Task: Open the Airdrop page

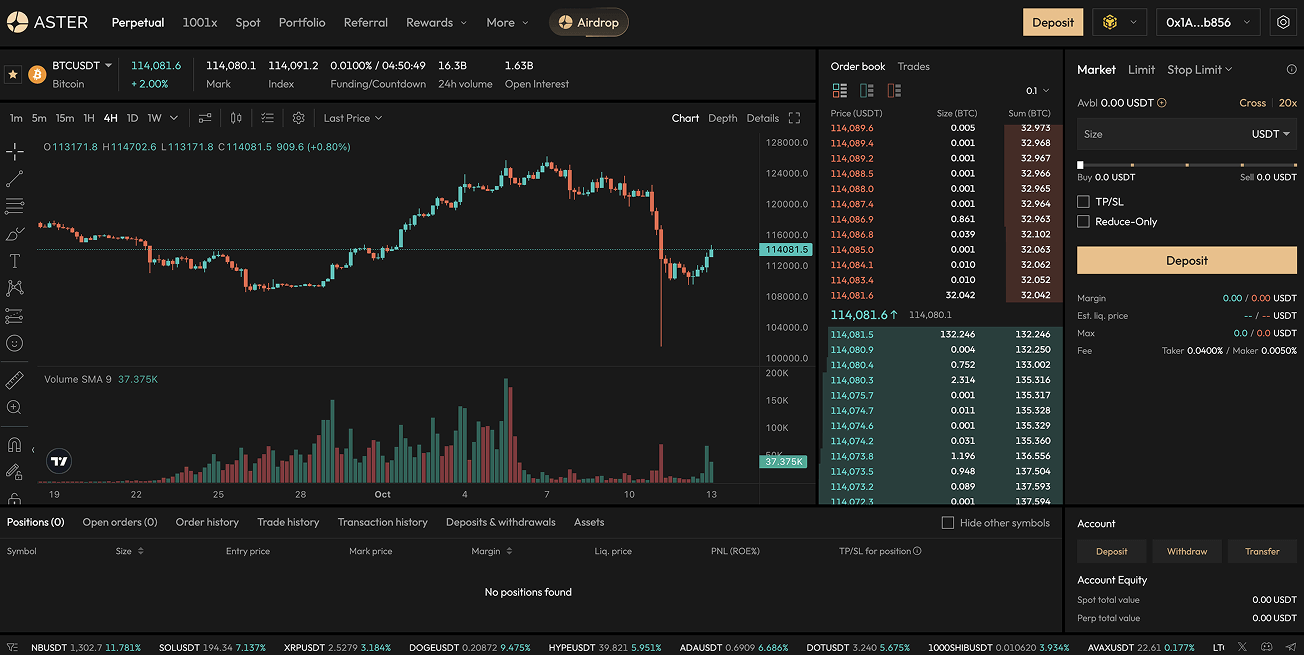Action: 589,22
